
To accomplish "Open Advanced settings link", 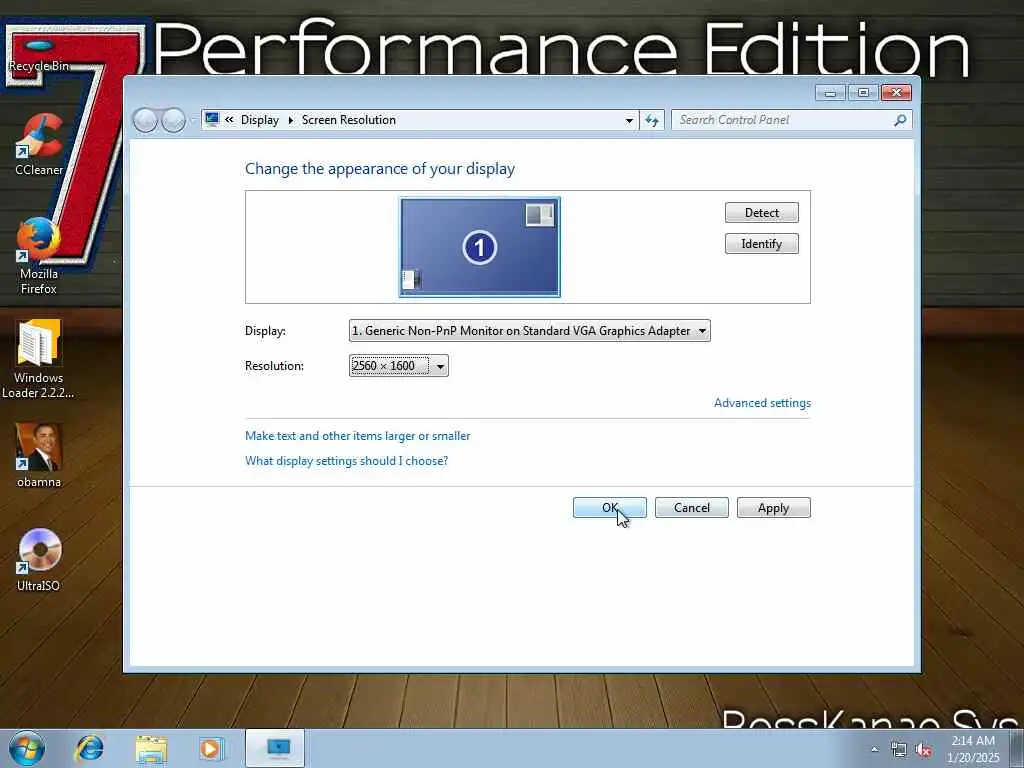I will [762, 403].
